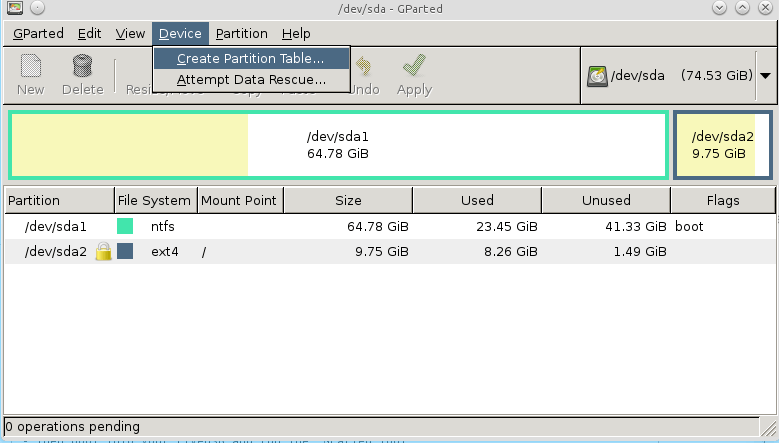Click the green Apply checkmark icon
This screenshot has width=779, height=443.
pos(414,68)
